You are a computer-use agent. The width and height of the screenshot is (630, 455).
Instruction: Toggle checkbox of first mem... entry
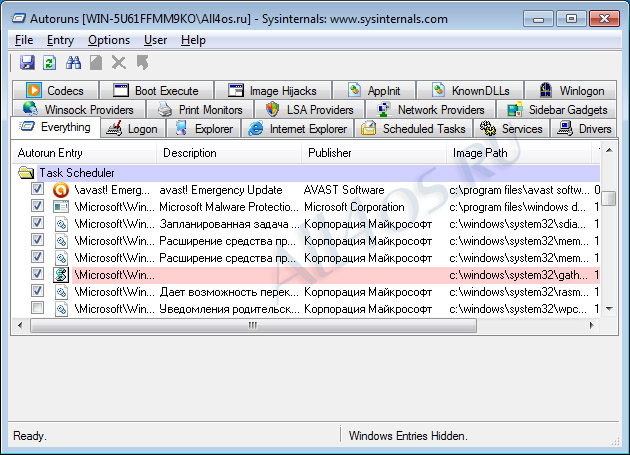(x=37, y=240)
